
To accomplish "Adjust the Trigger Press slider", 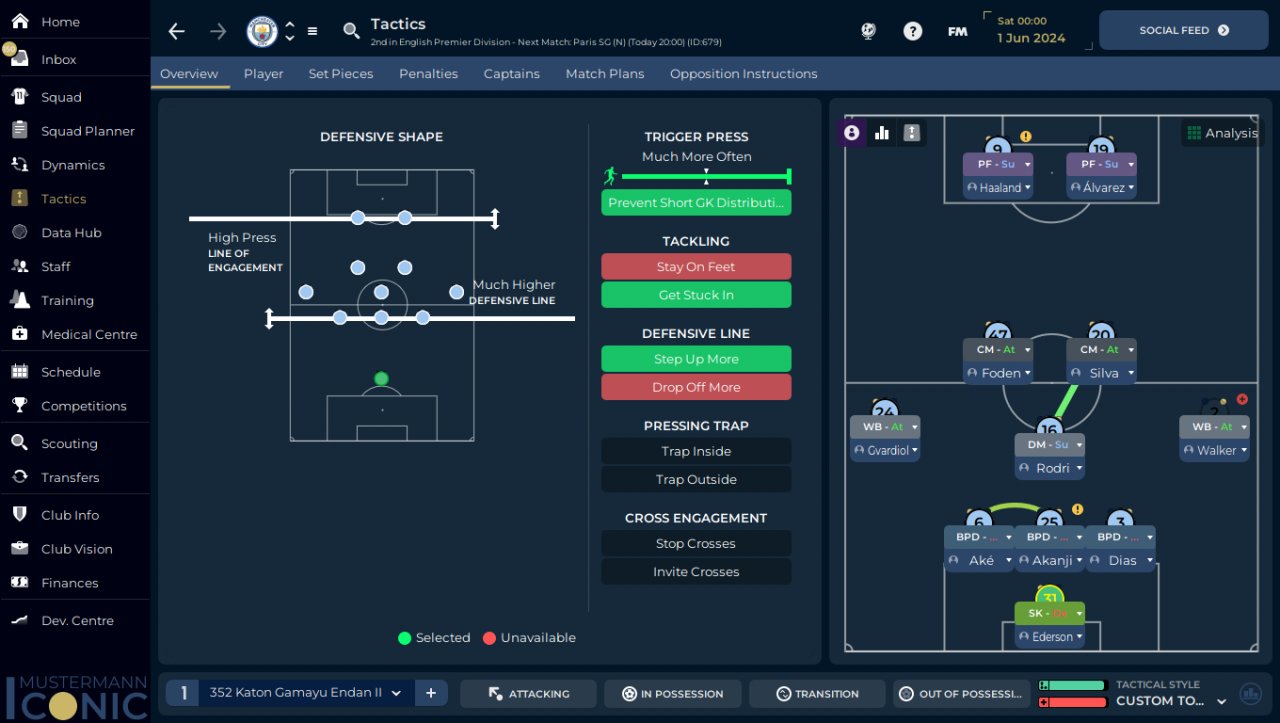I will 706,177.
